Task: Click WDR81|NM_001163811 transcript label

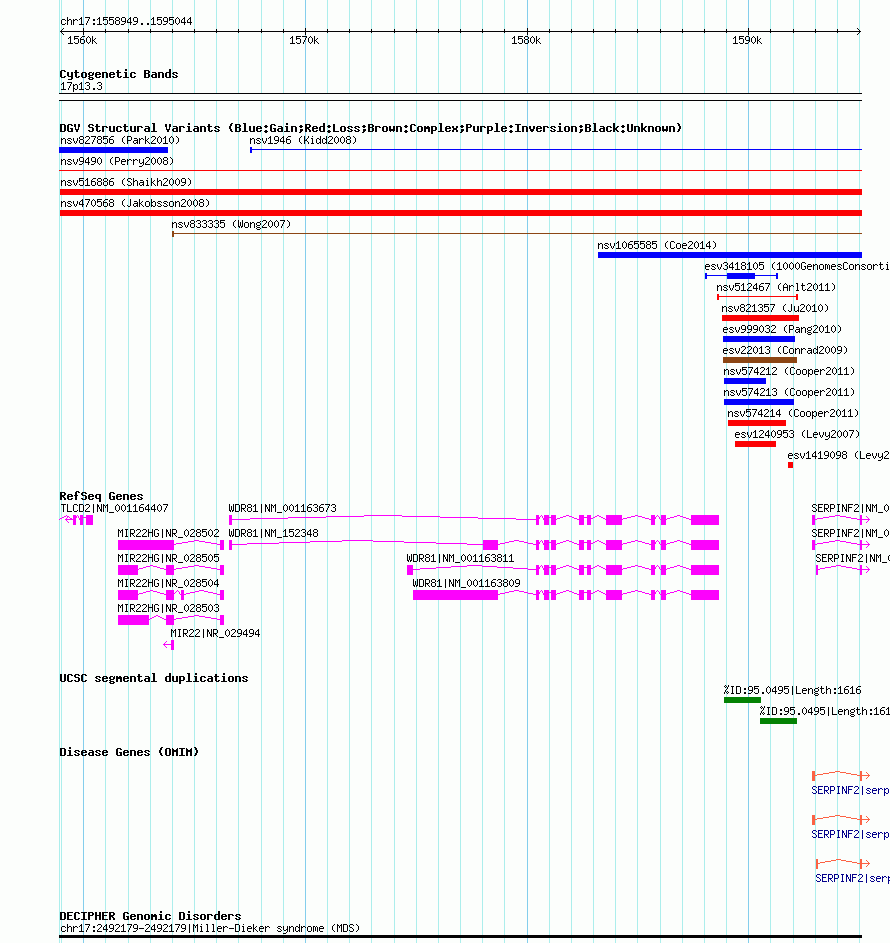Action: (x=460, y=559)
